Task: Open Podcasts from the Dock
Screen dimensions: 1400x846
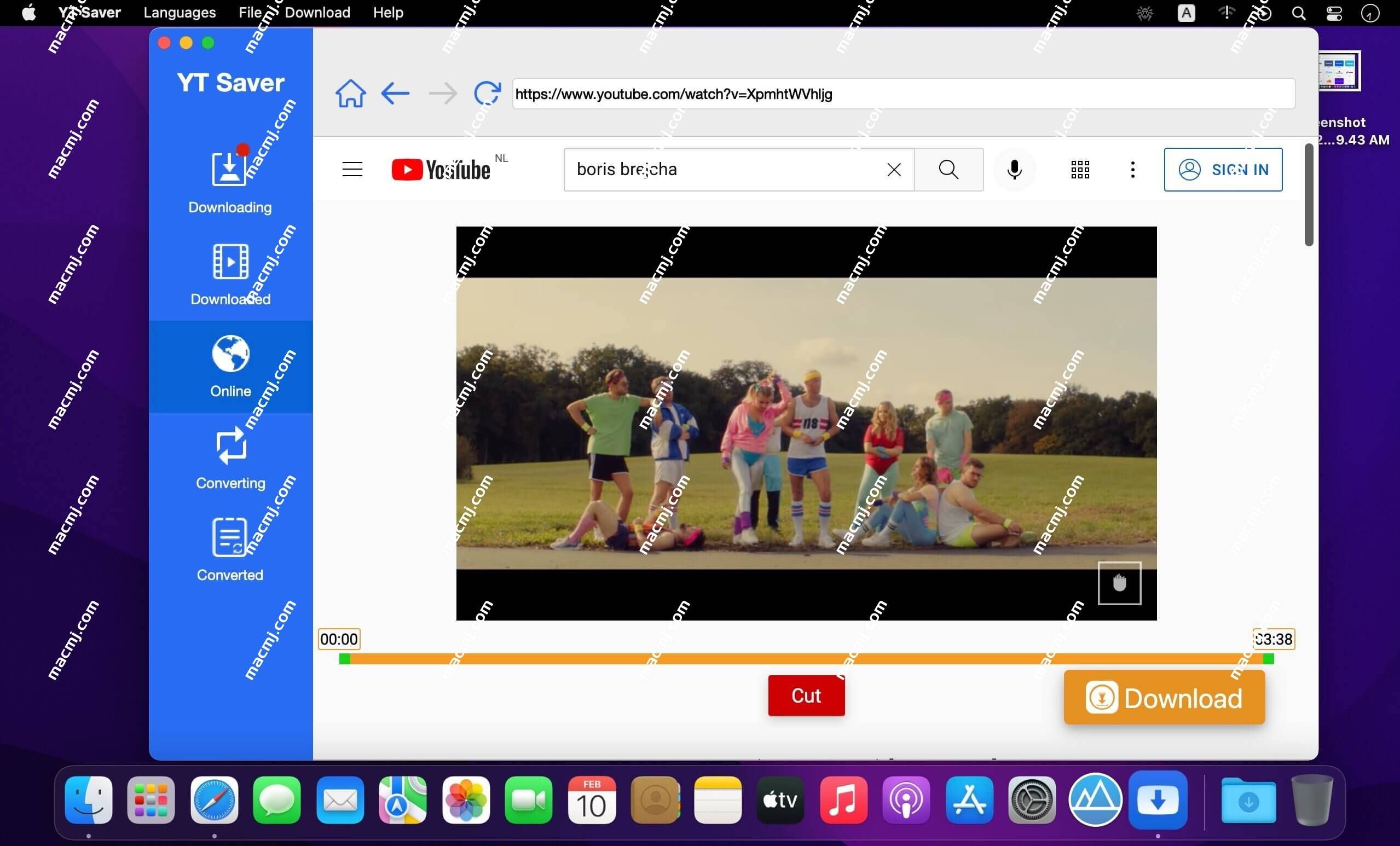Action: (x=906, y=800)
